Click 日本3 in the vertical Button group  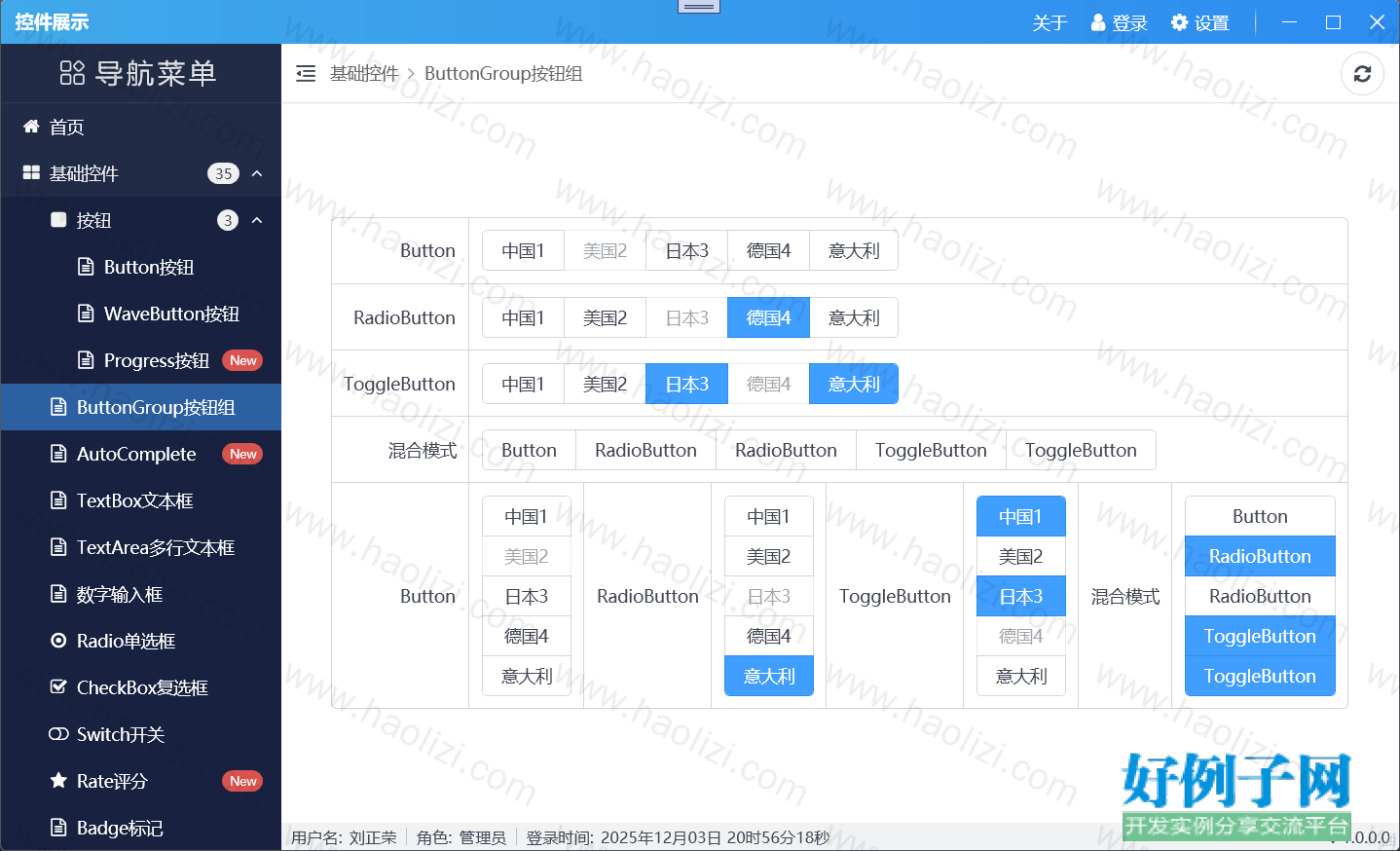click(x=527, y=596)
